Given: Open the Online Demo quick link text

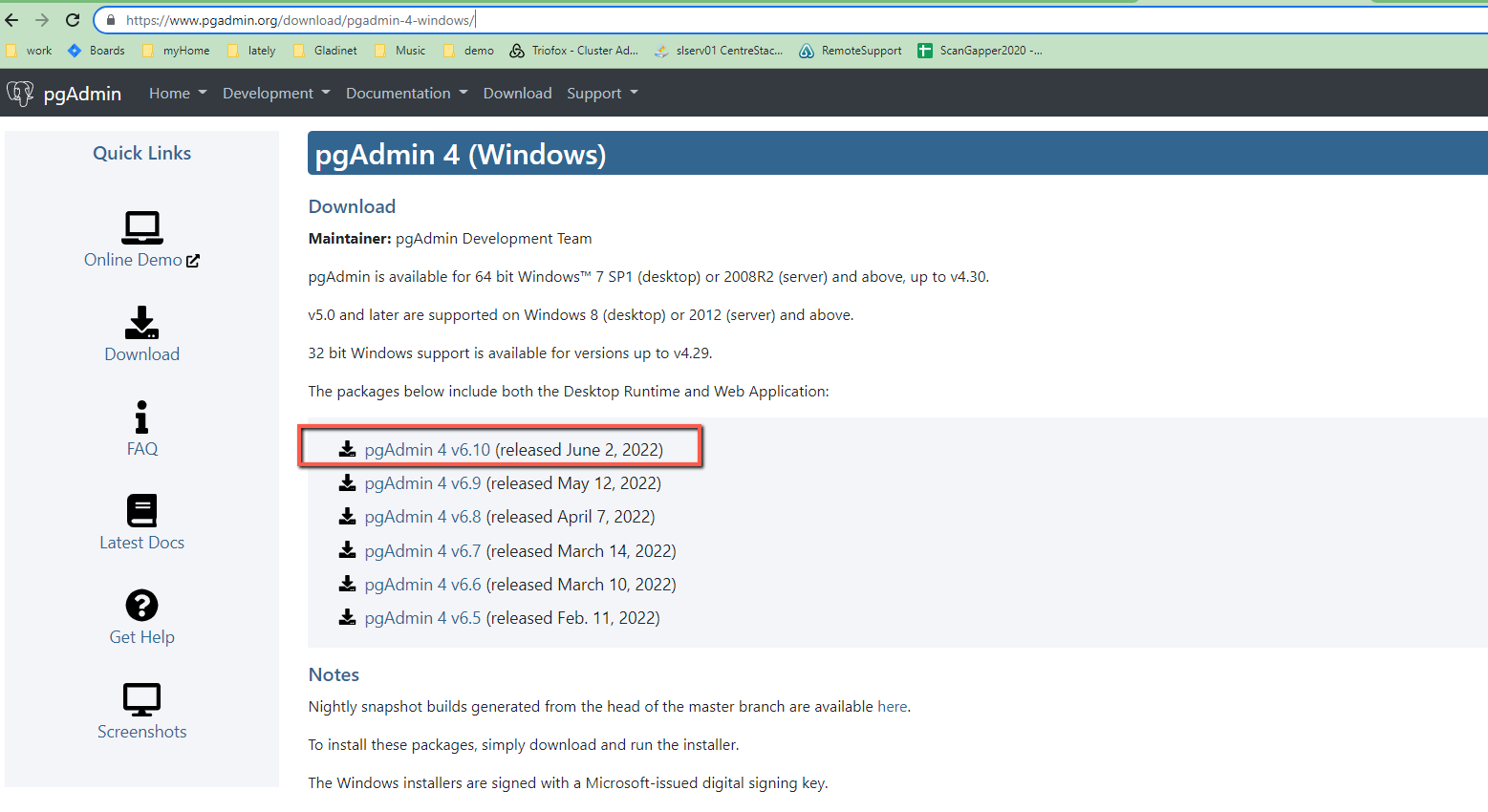Looking at the screenshot, I should point(133,260).
